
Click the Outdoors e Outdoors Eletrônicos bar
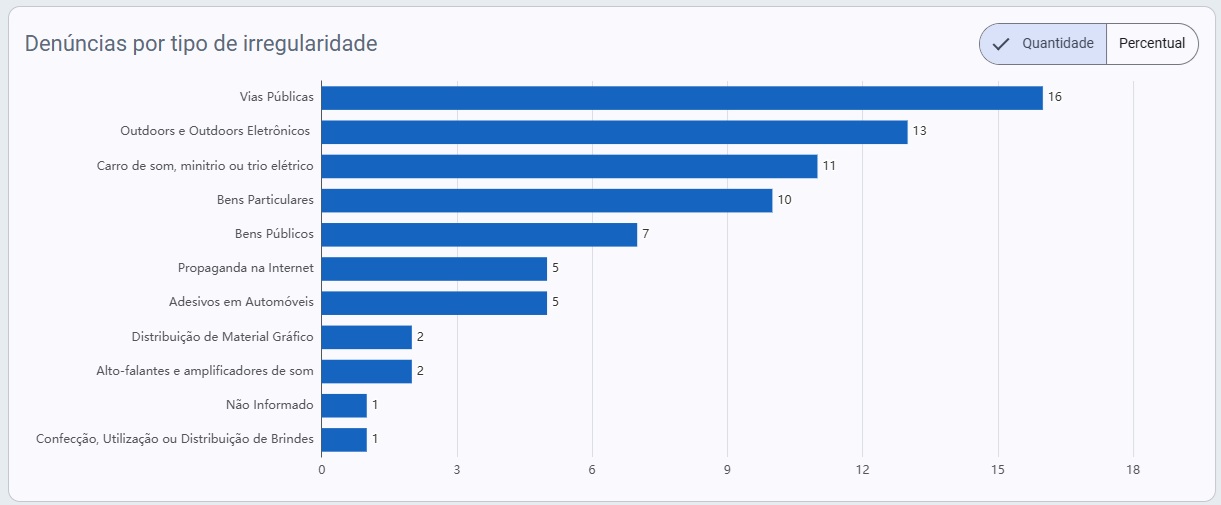point(615,132)
